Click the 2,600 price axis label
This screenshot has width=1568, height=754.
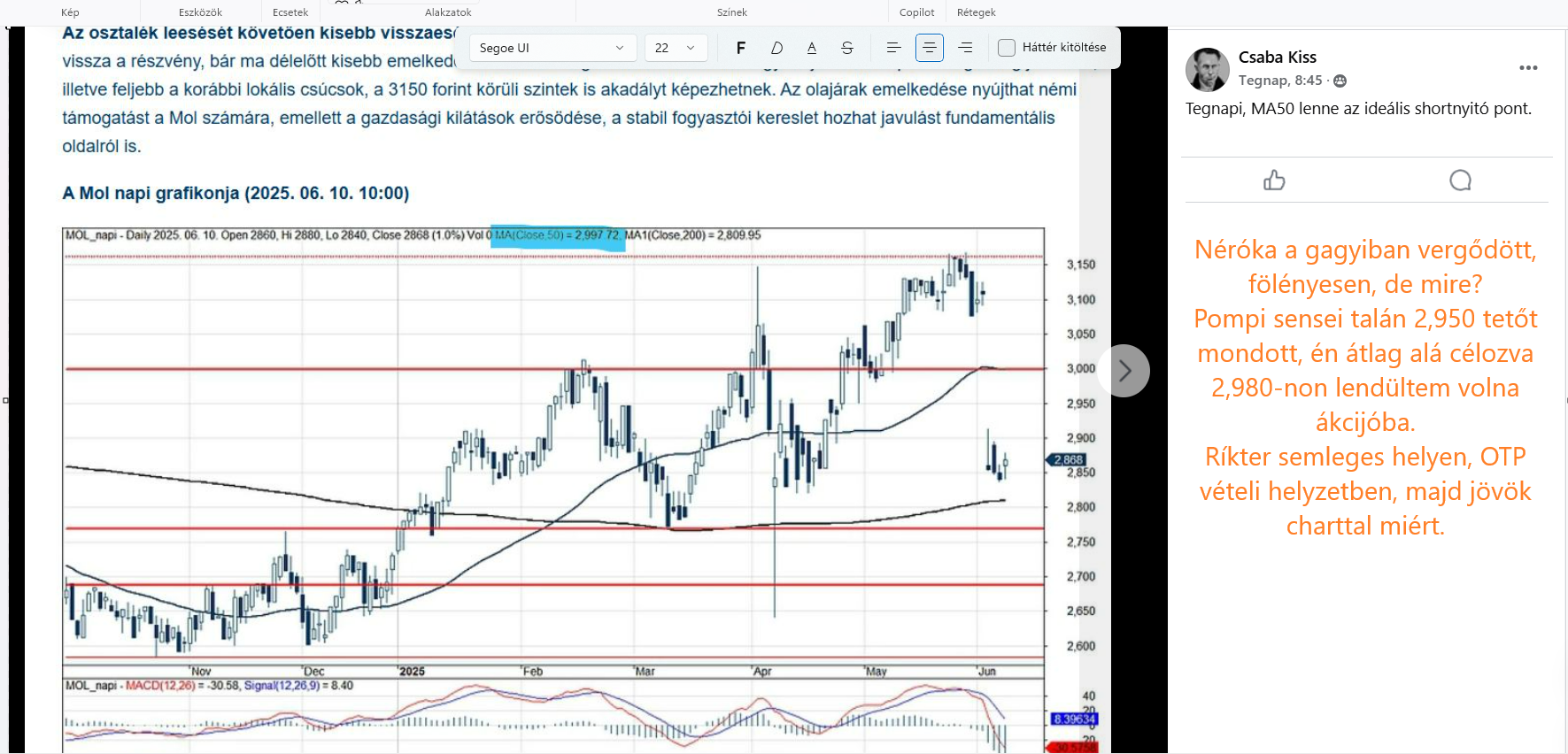point(1080,646)
